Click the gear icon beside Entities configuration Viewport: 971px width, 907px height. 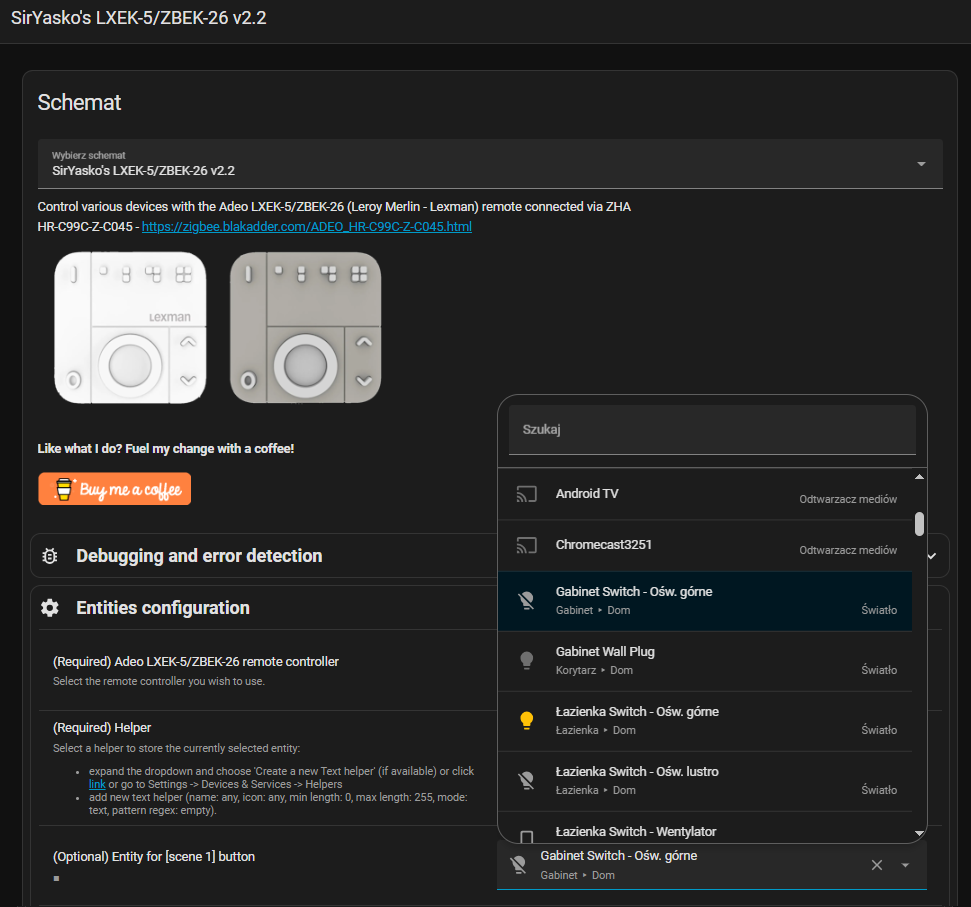50,608
